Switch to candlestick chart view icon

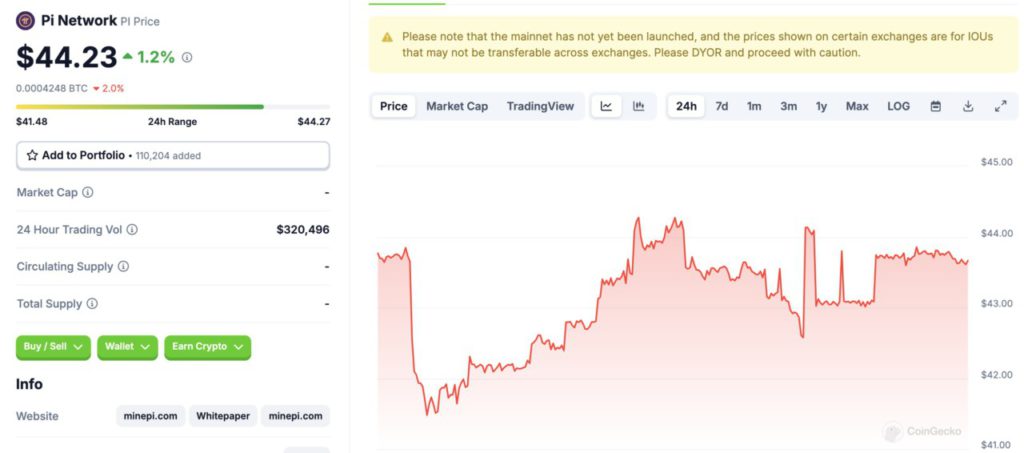(x=638, y=106)
